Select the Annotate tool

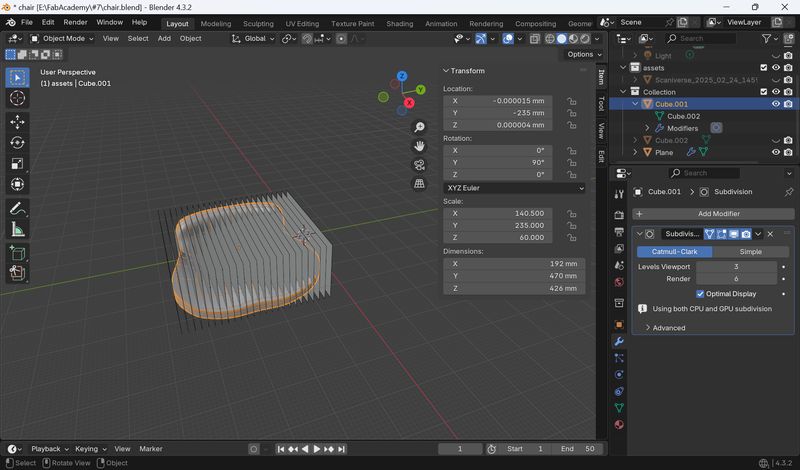(x=17, y=208)
